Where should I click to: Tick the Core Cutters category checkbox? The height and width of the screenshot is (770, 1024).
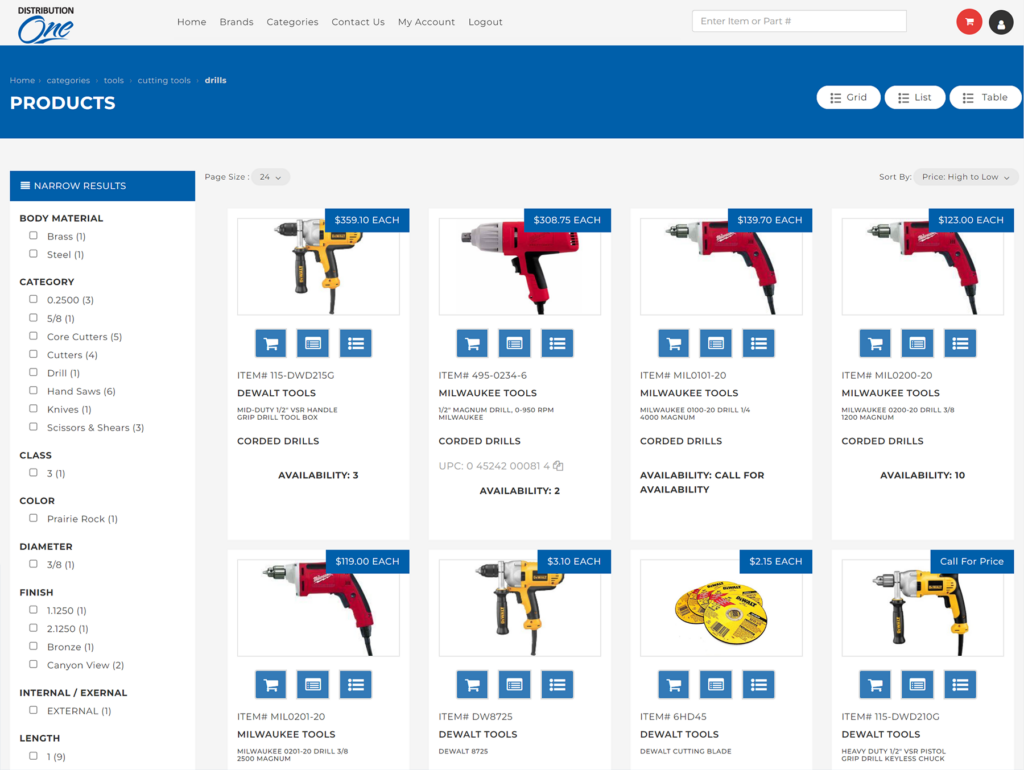coord(33,336)
